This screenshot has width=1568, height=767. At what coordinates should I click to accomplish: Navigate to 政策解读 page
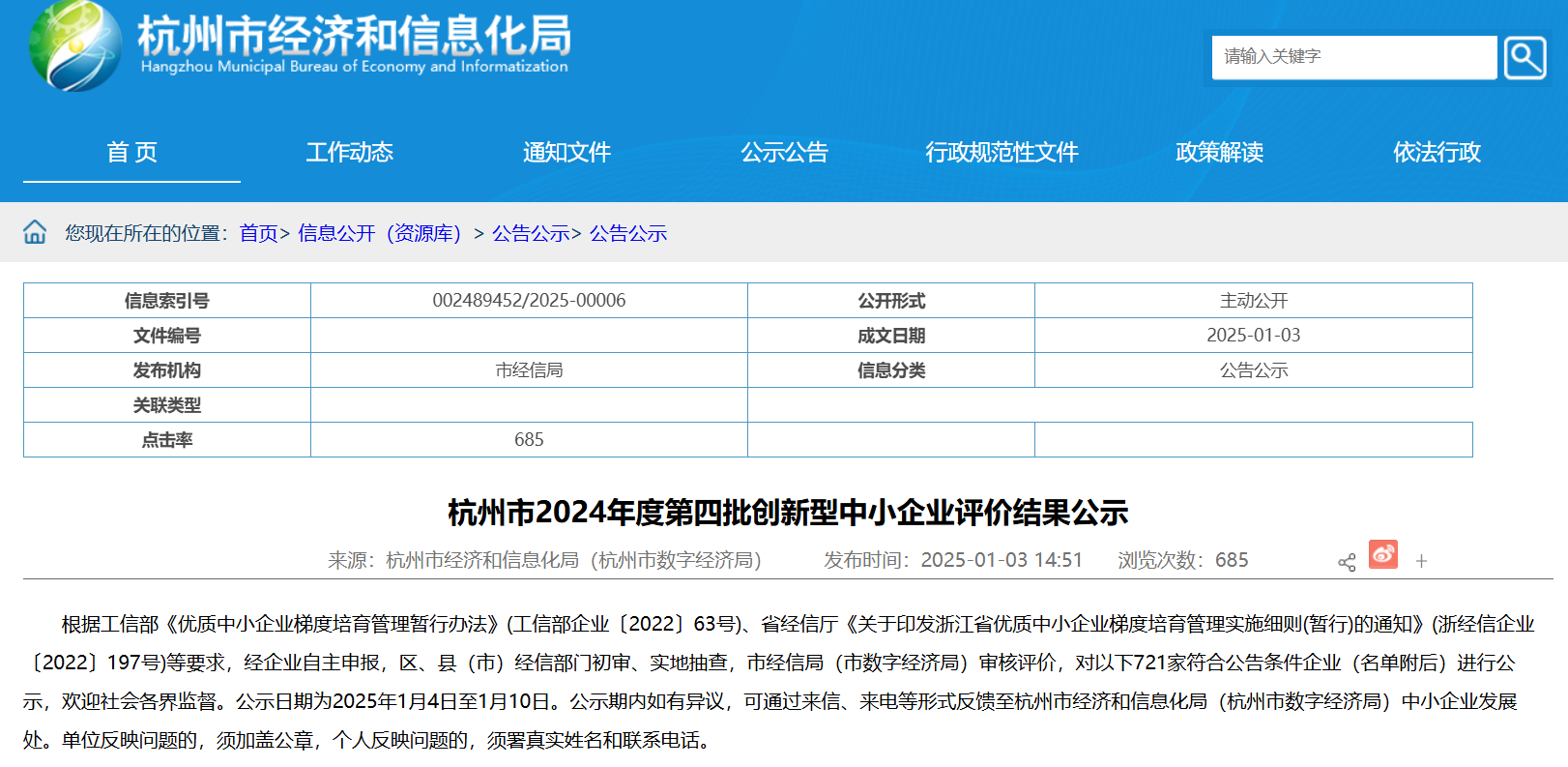click(1219, 152)
